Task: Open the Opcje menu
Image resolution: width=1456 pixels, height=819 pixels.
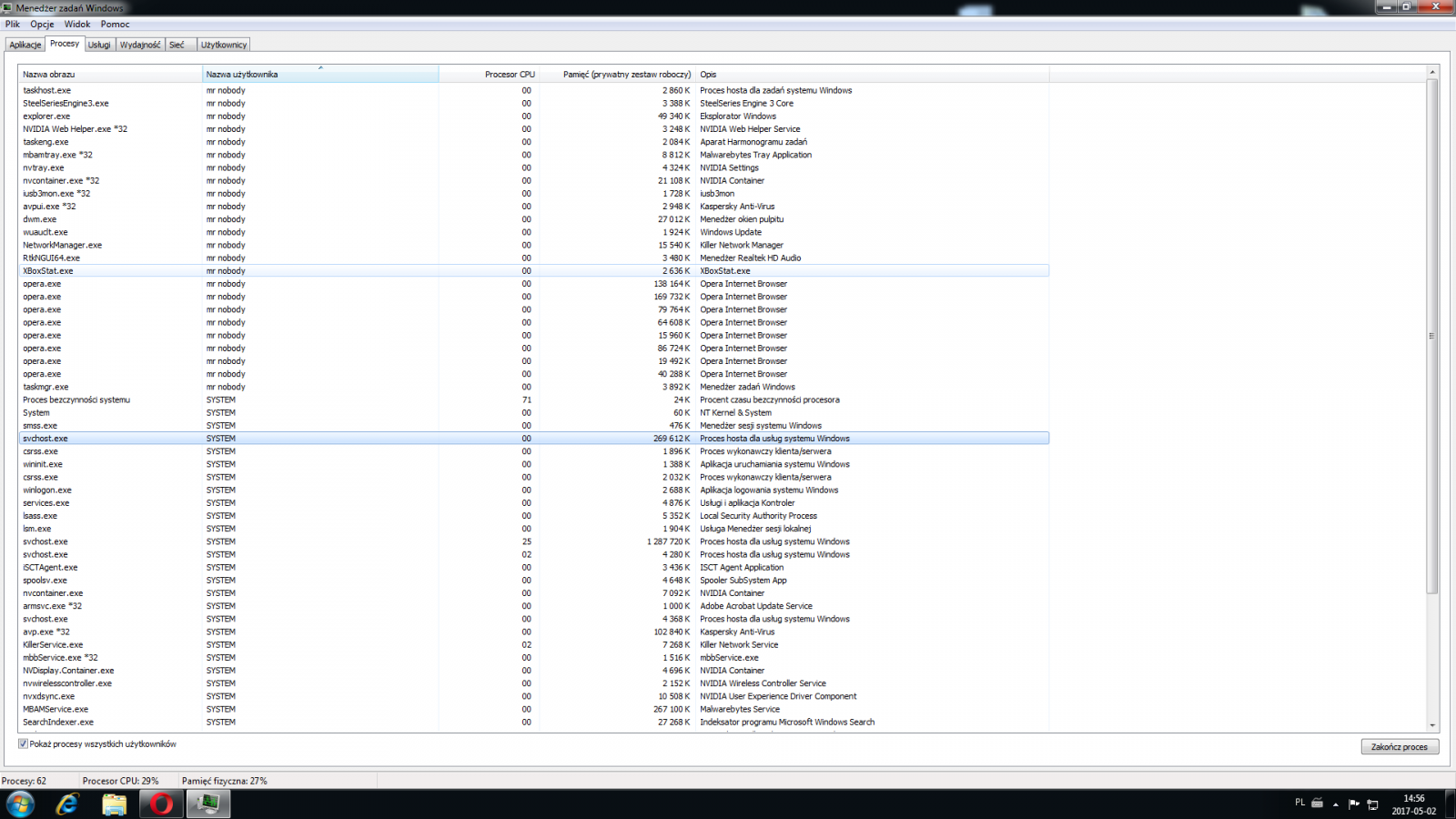Action: pos(42,25)
